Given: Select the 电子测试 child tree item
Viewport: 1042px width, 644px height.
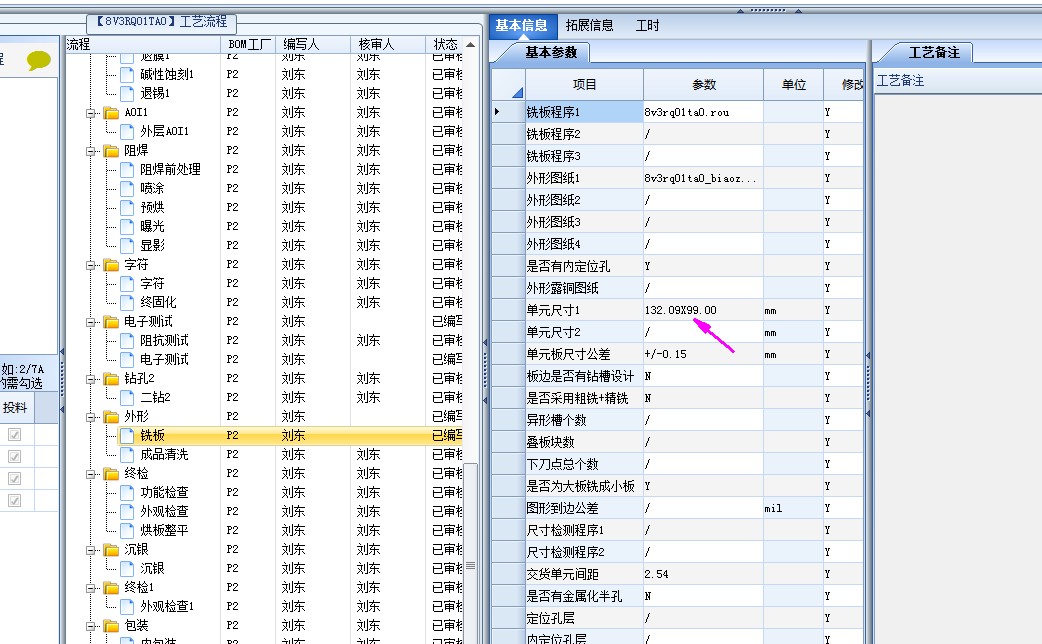Looking at the screenshot, I should point(163,360).
